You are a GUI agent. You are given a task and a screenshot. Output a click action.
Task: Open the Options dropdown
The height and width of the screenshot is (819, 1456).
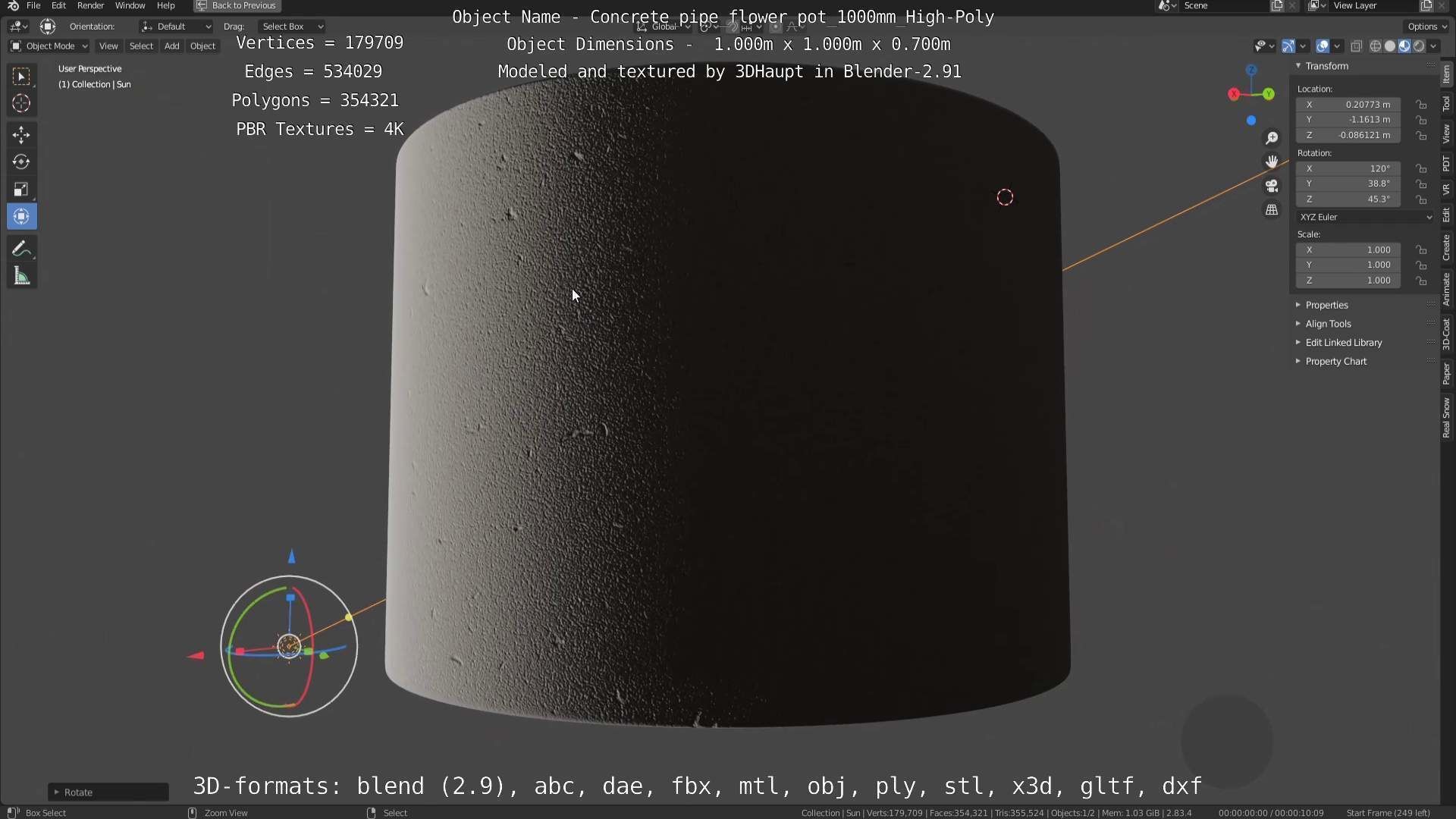pos(1427,27)
